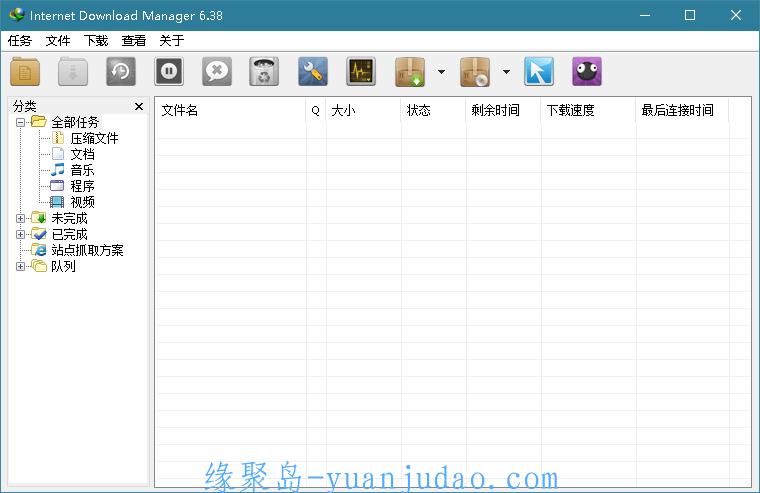The image size is (760, 493).
Task: Click the recycle bin delete-completed icon
Action: [264, 72]
